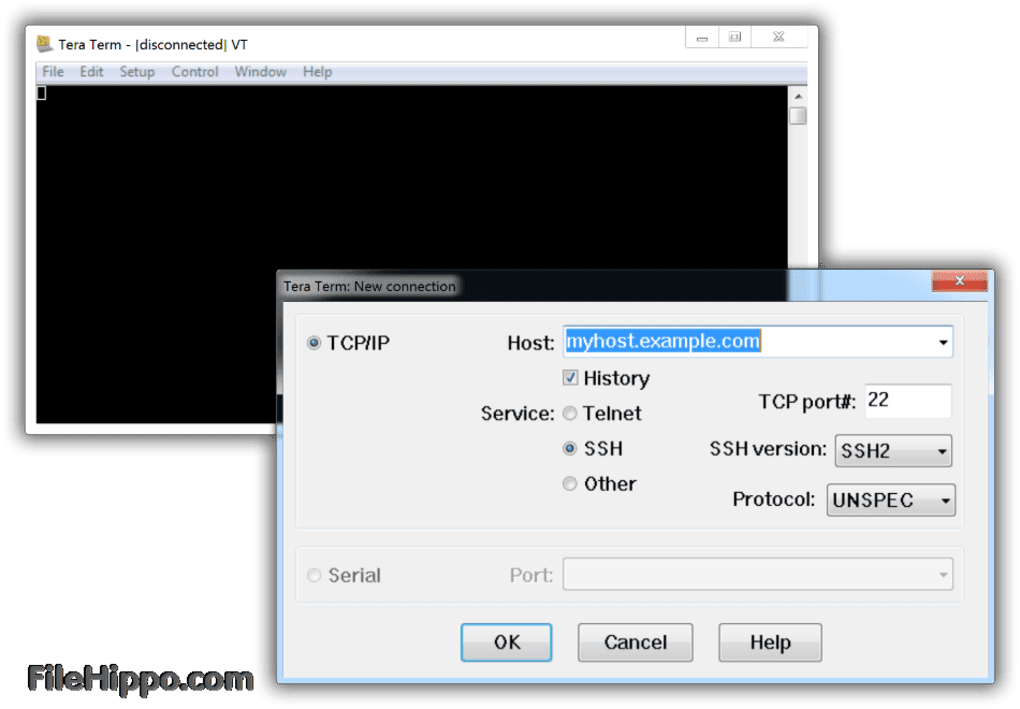Select the TCP/IP connection type
The width and height of the screenshot is (1020, 709).
pos(312,342)
